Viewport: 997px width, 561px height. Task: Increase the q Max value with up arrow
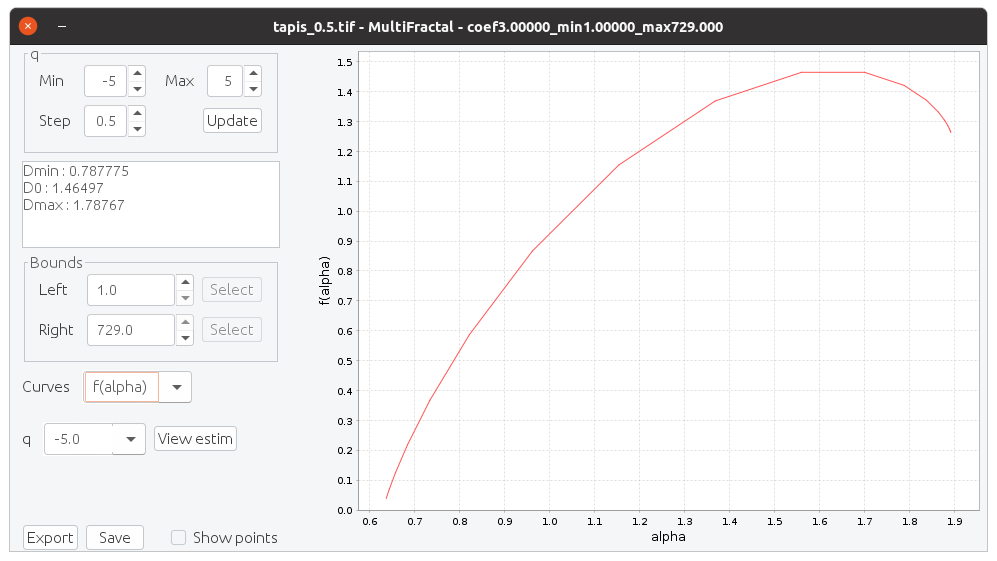pyautogui.click(x=253, y=73)
